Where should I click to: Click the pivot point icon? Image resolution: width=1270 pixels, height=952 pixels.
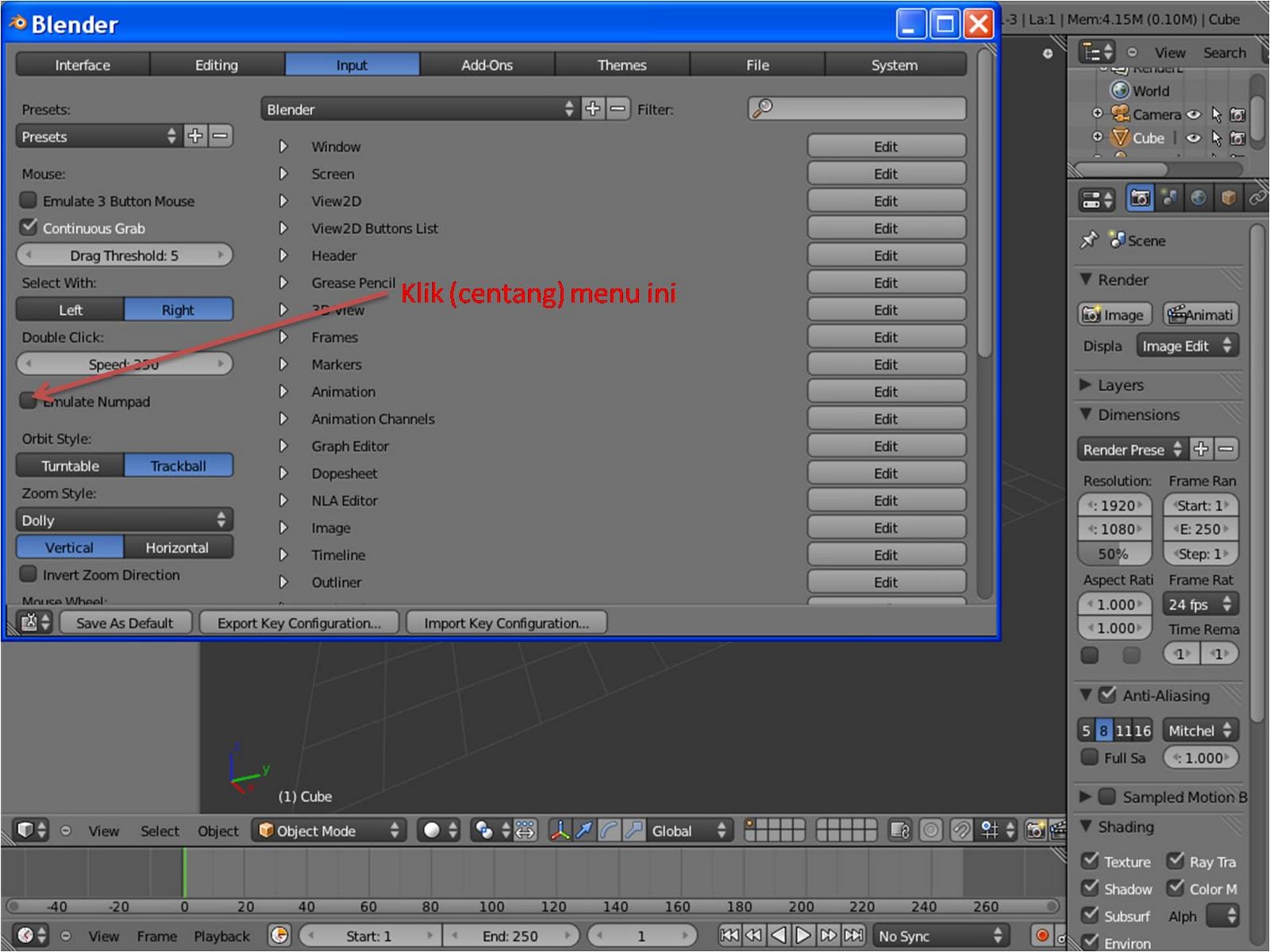pos(491,831)
